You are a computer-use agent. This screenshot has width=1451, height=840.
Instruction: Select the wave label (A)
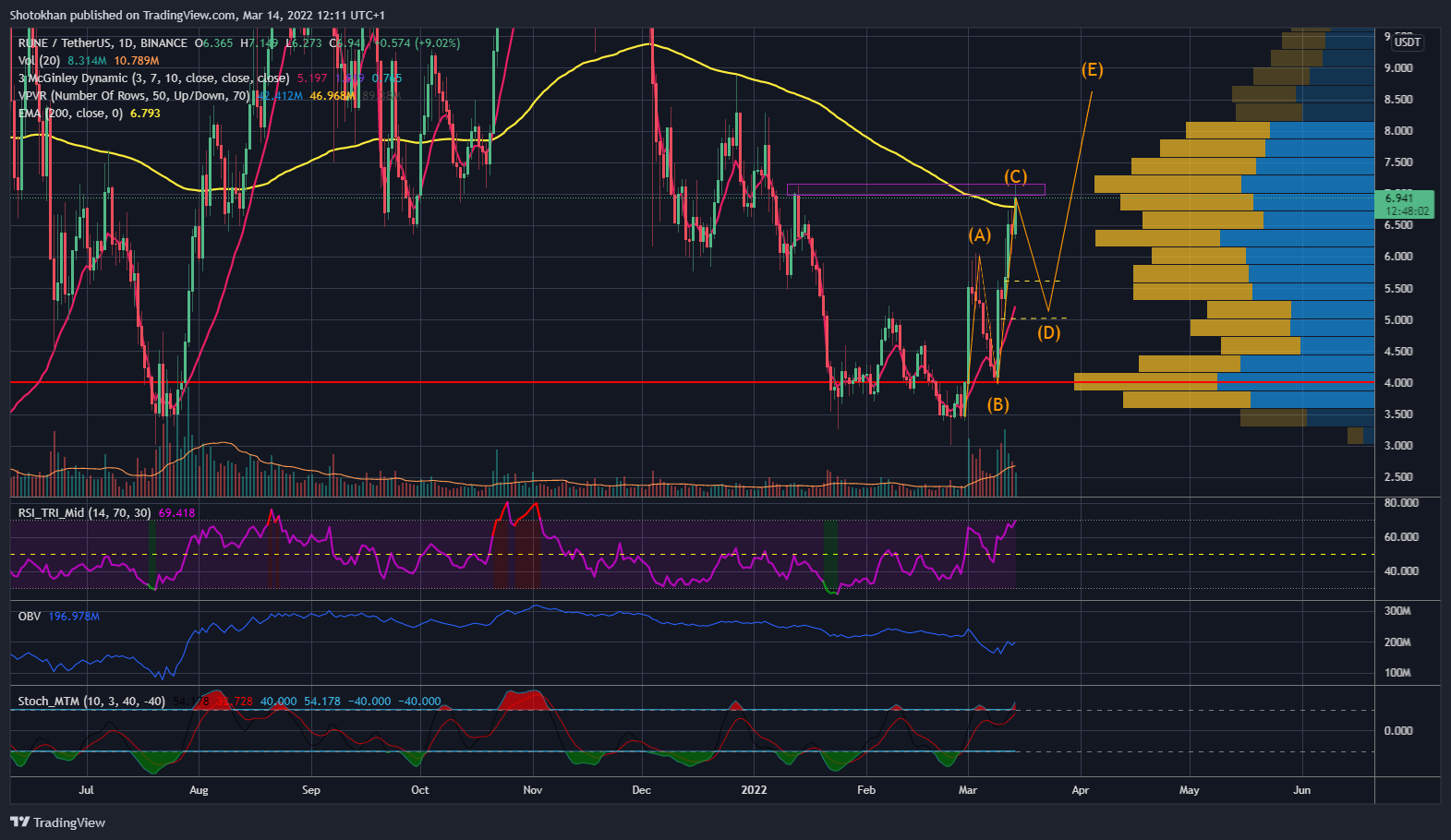pos(979,235)
